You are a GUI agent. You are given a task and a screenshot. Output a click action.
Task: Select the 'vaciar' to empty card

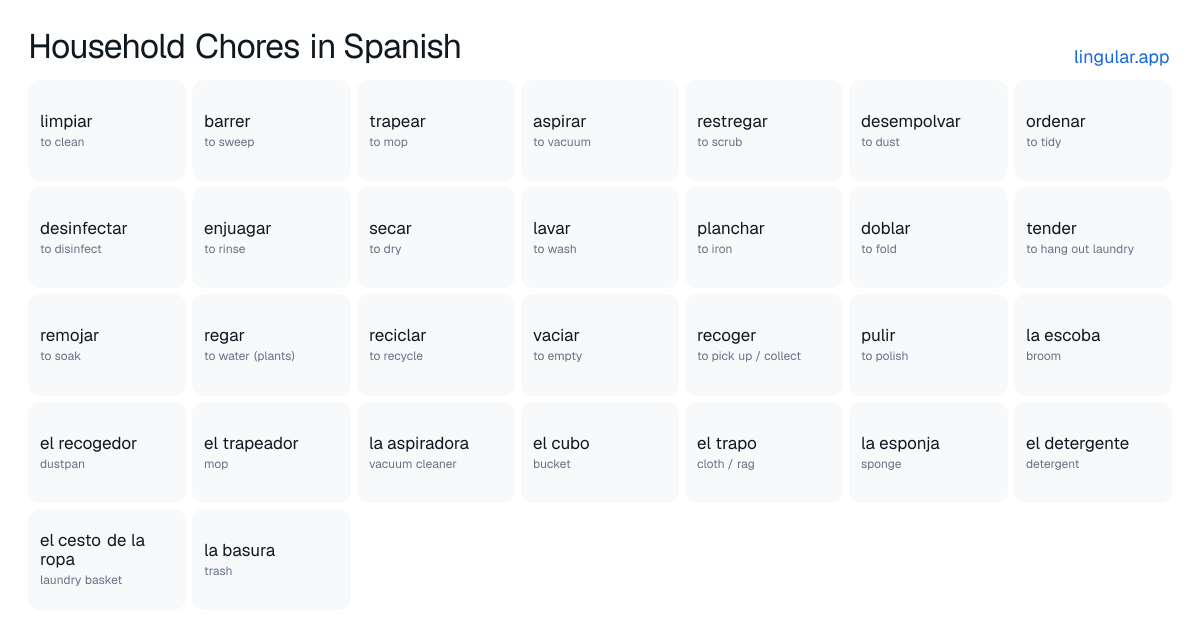(x=600, y=345)
